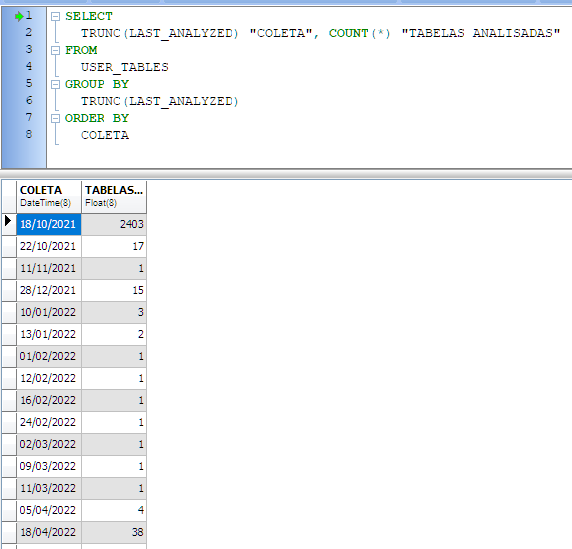Select the 18/10/2021 date cell
The image size is (572, 549).
(49, 224)
